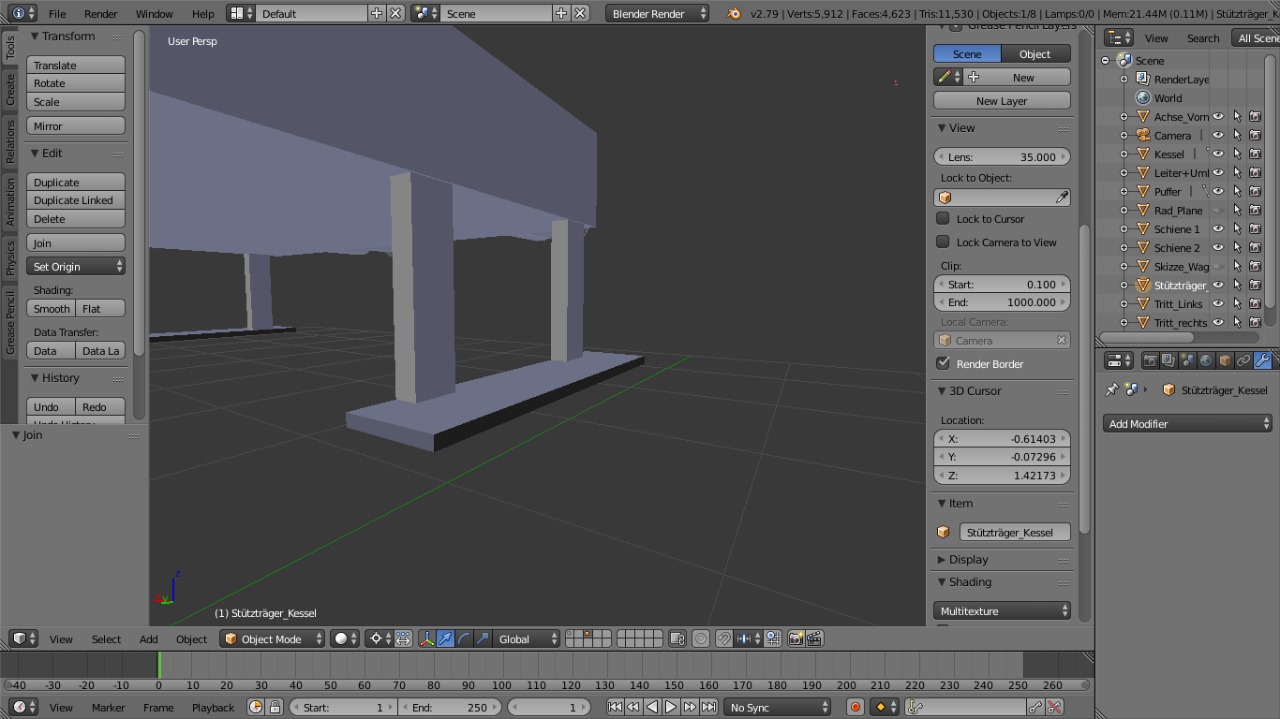Open the Object Mode dropdown
This screenshot has width=1280, height=719.
tap(273, 639)
